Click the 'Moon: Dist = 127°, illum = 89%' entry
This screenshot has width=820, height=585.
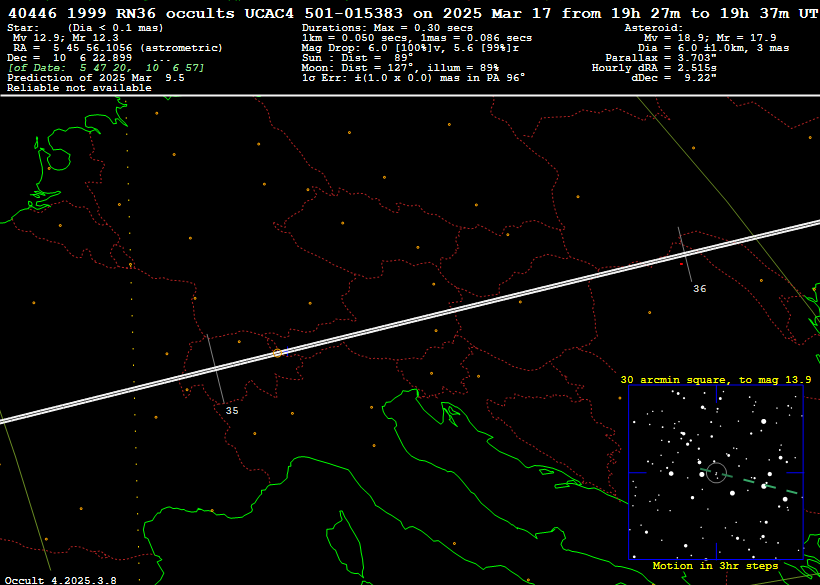(x=400, y=67)
